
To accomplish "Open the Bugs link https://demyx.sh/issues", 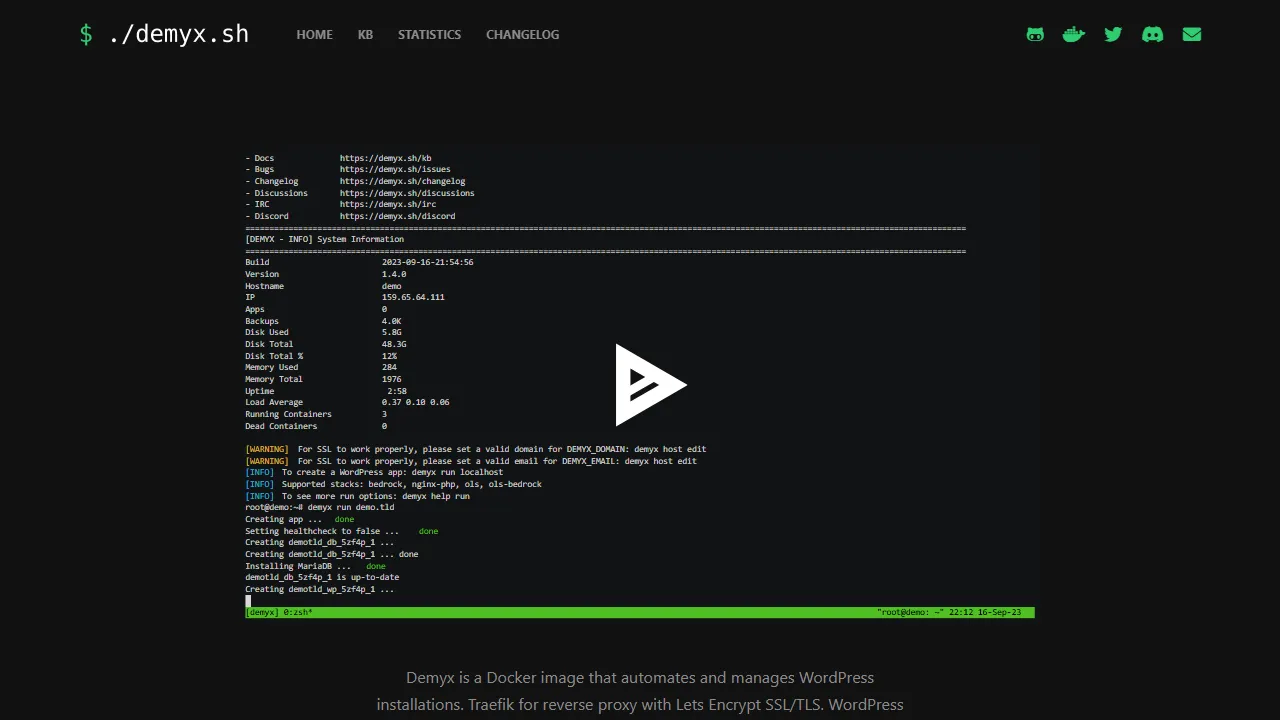I will [x=395, y=169].
